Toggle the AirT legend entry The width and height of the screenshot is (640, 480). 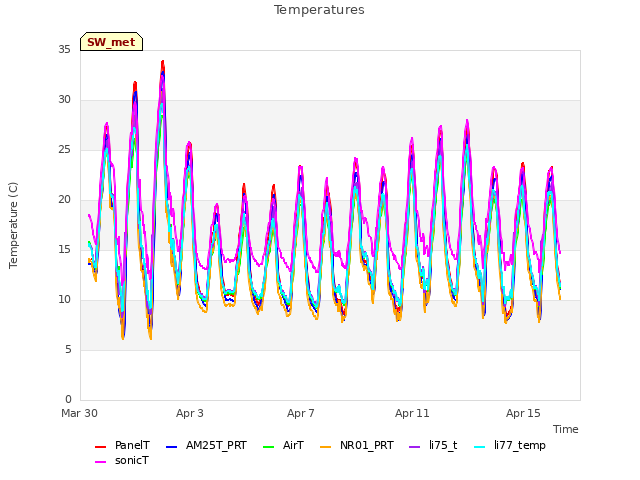[283, 445]
